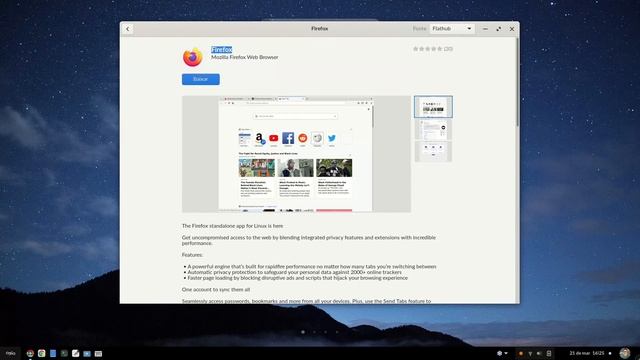Click the 'A powerful engine' bullet line
The height and width of the screenshot is (360, 640).
(312, 267)
